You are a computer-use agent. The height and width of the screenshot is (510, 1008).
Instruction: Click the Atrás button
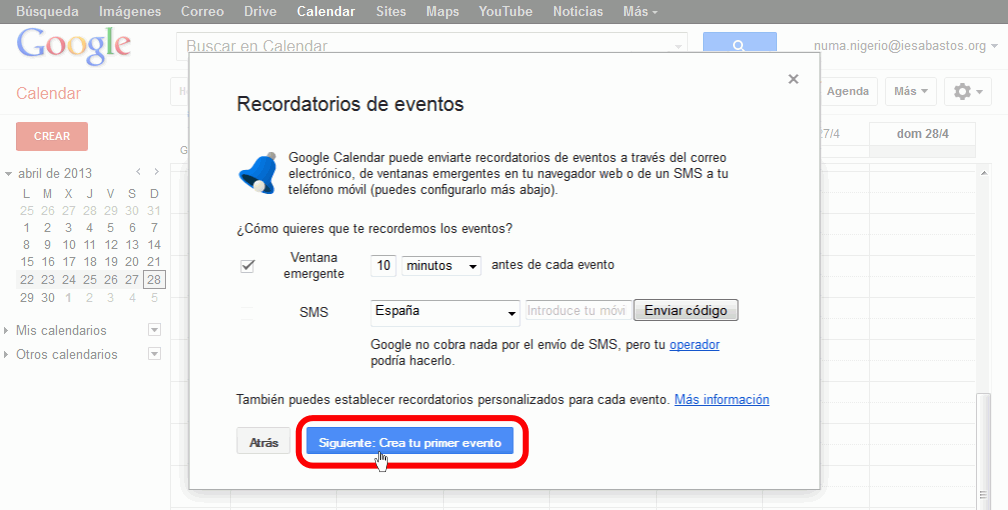264,442
